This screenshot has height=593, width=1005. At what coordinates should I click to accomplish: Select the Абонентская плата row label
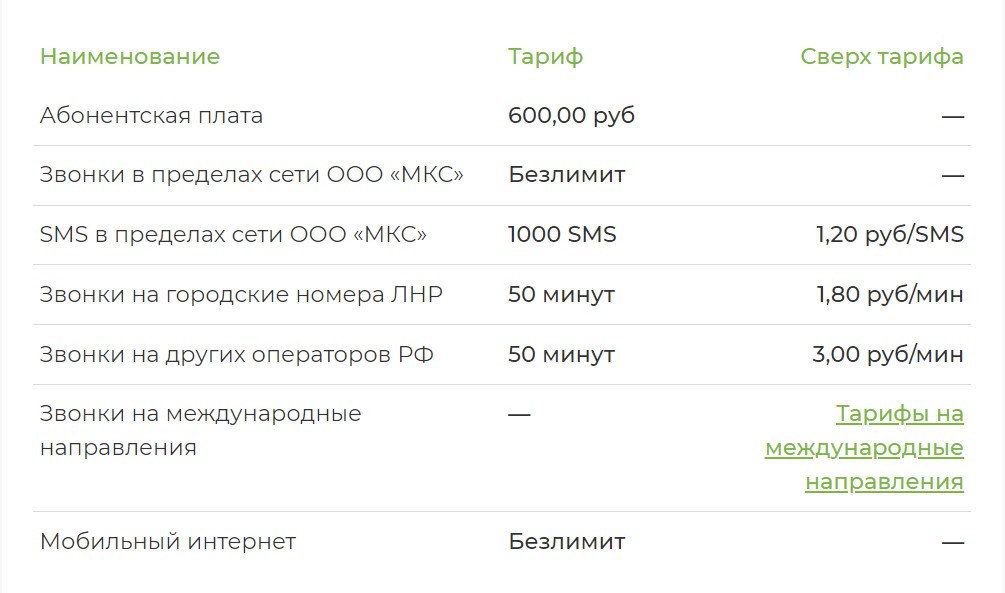151,115
